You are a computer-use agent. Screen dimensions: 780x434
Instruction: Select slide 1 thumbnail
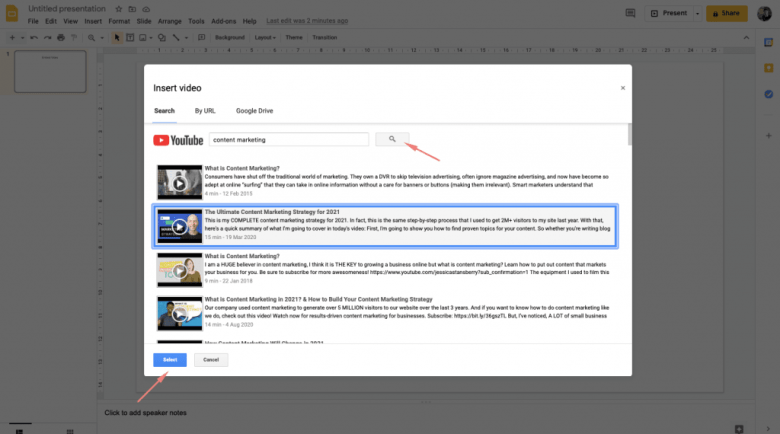pyautogui.click(x=50, y=72)
